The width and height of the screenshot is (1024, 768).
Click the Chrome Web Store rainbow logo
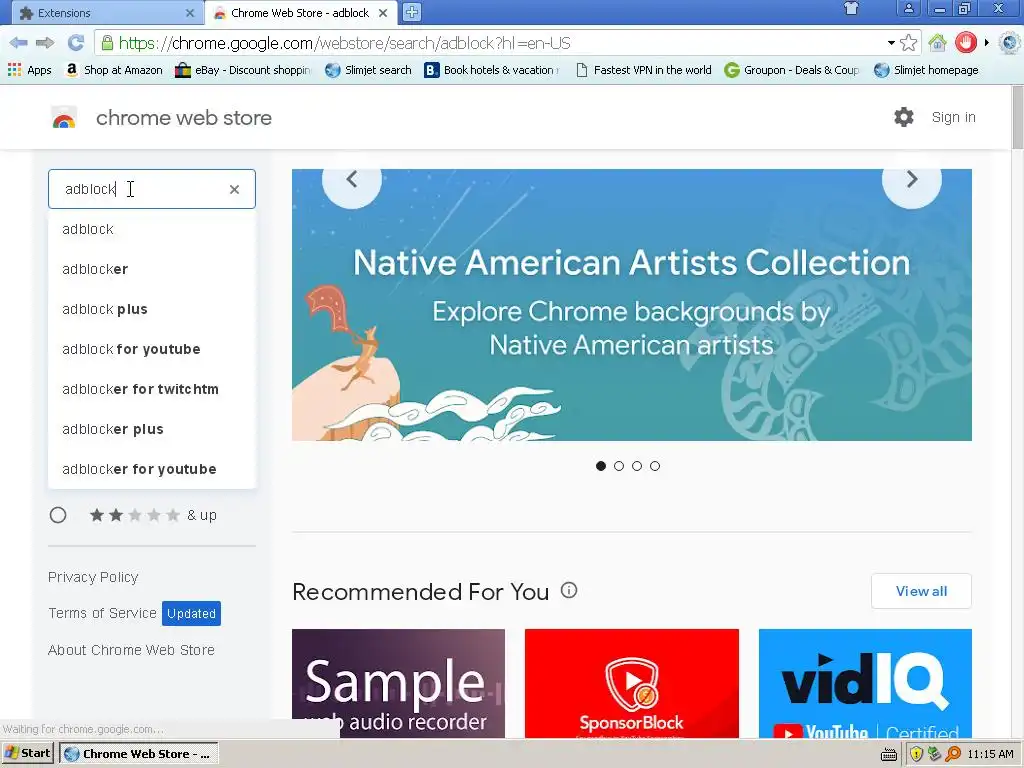click(64, 118)
